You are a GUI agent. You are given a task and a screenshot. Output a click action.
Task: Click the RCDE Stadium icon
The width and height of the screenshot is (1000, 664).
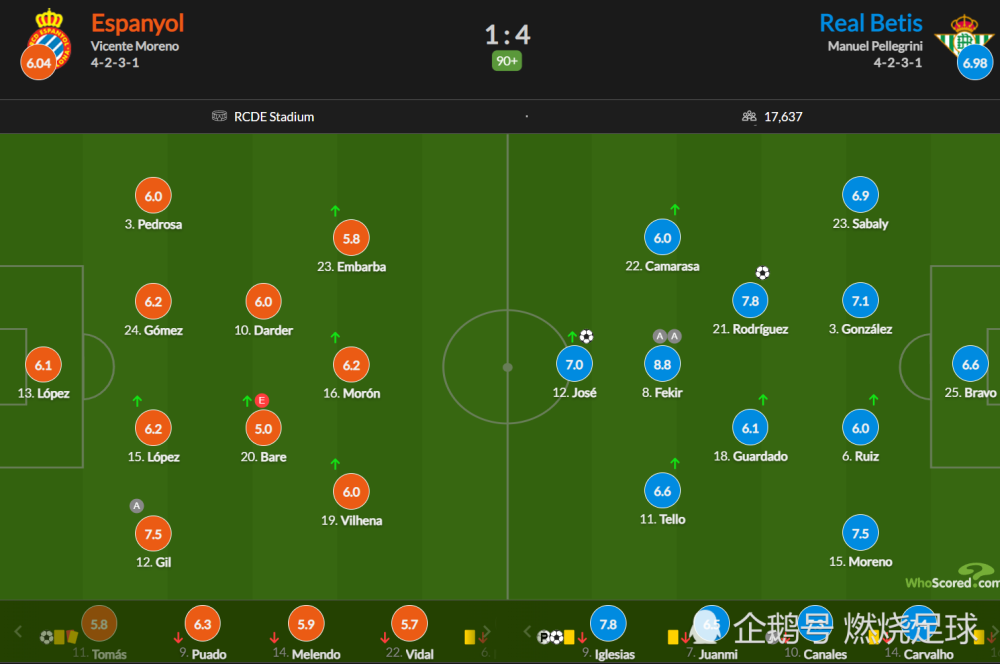click(219, 116)
